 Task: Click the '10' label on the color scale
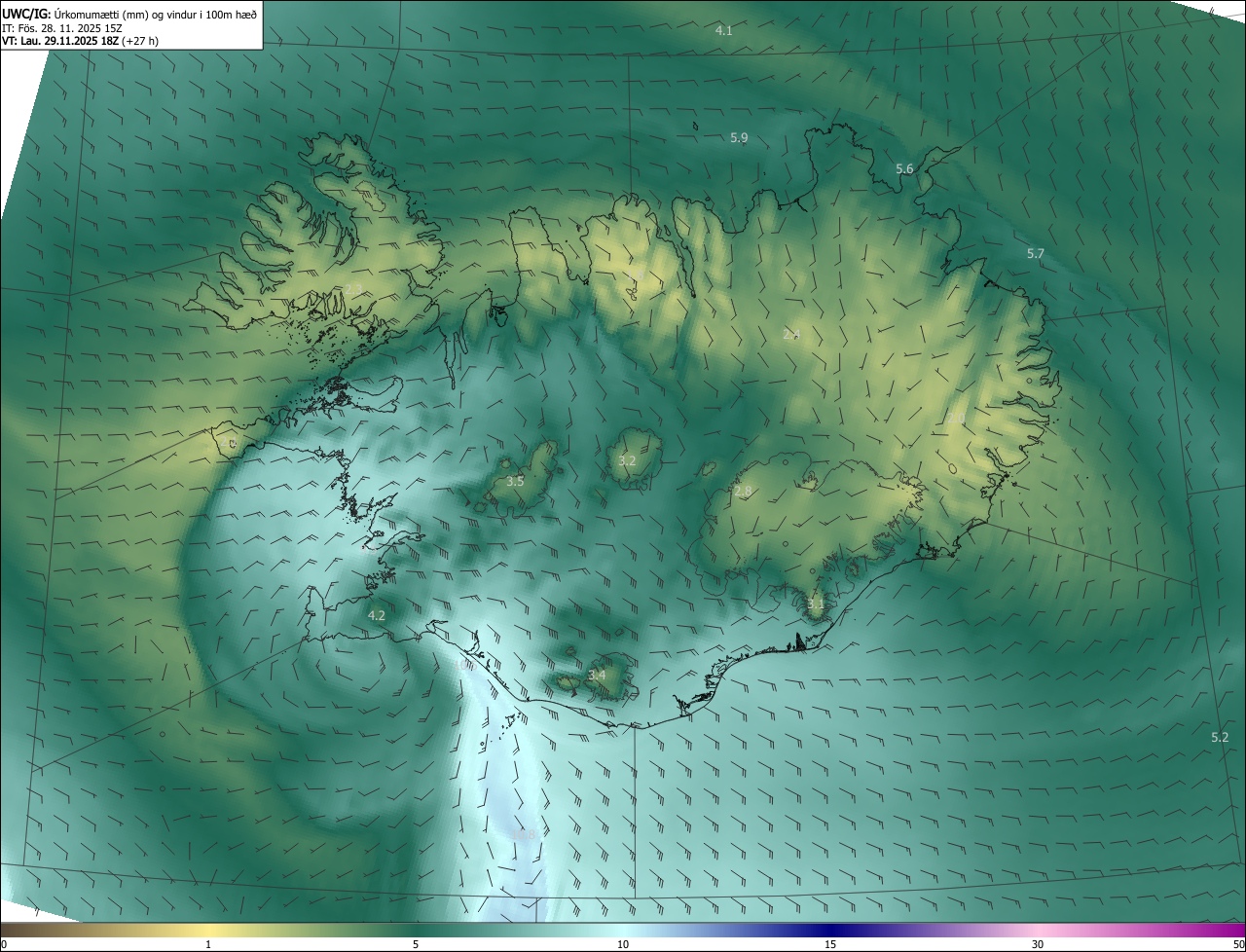pos(623,945)
